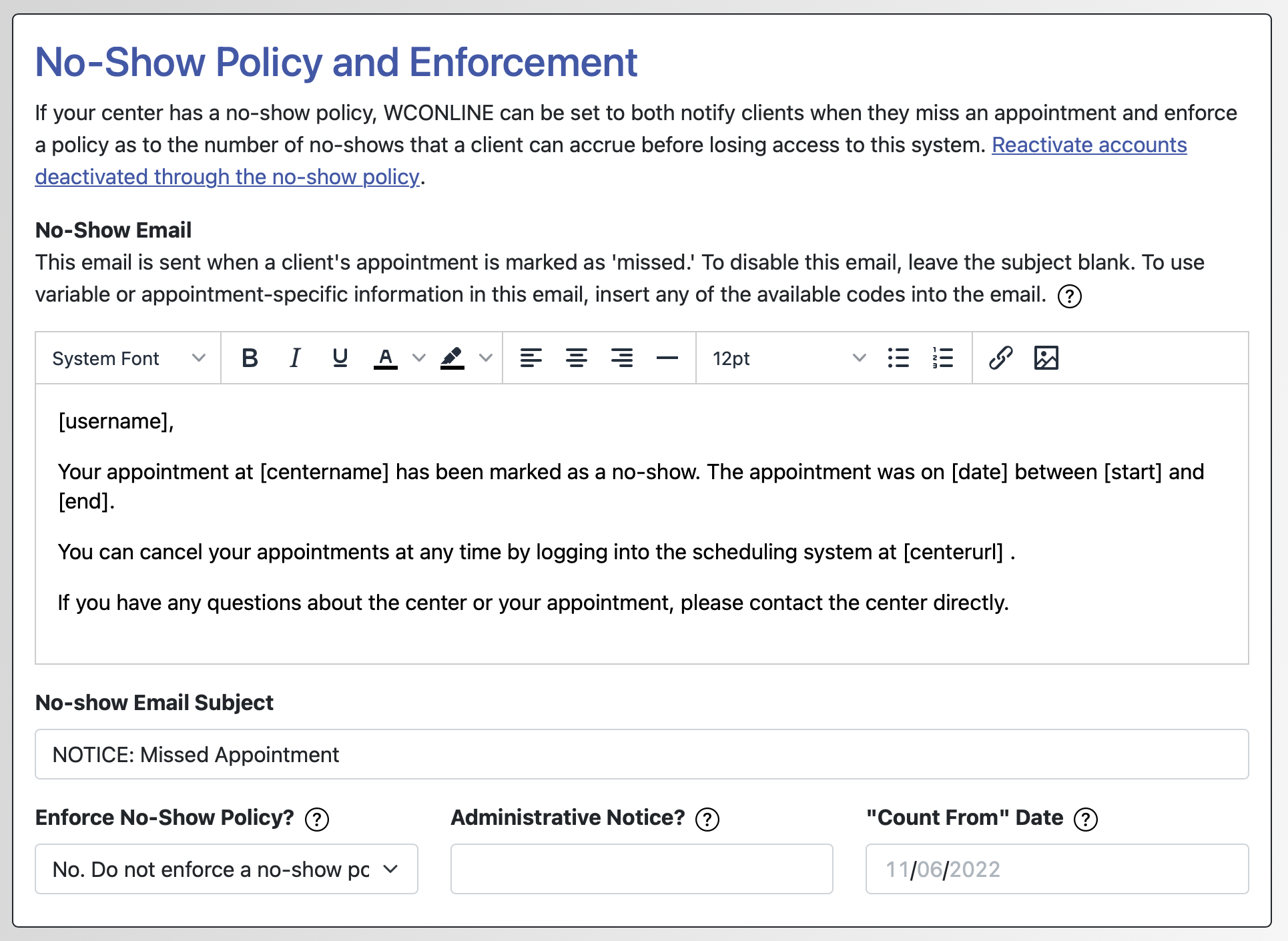Expand the Enforce No-Show Policy dropdown

(226, 869)
